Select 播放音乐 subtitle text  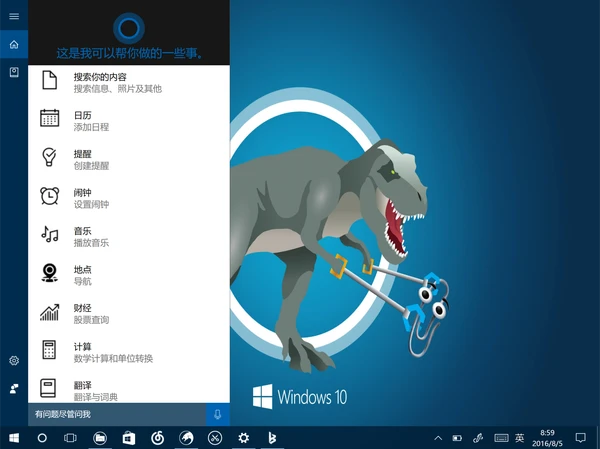coord(91,243)
